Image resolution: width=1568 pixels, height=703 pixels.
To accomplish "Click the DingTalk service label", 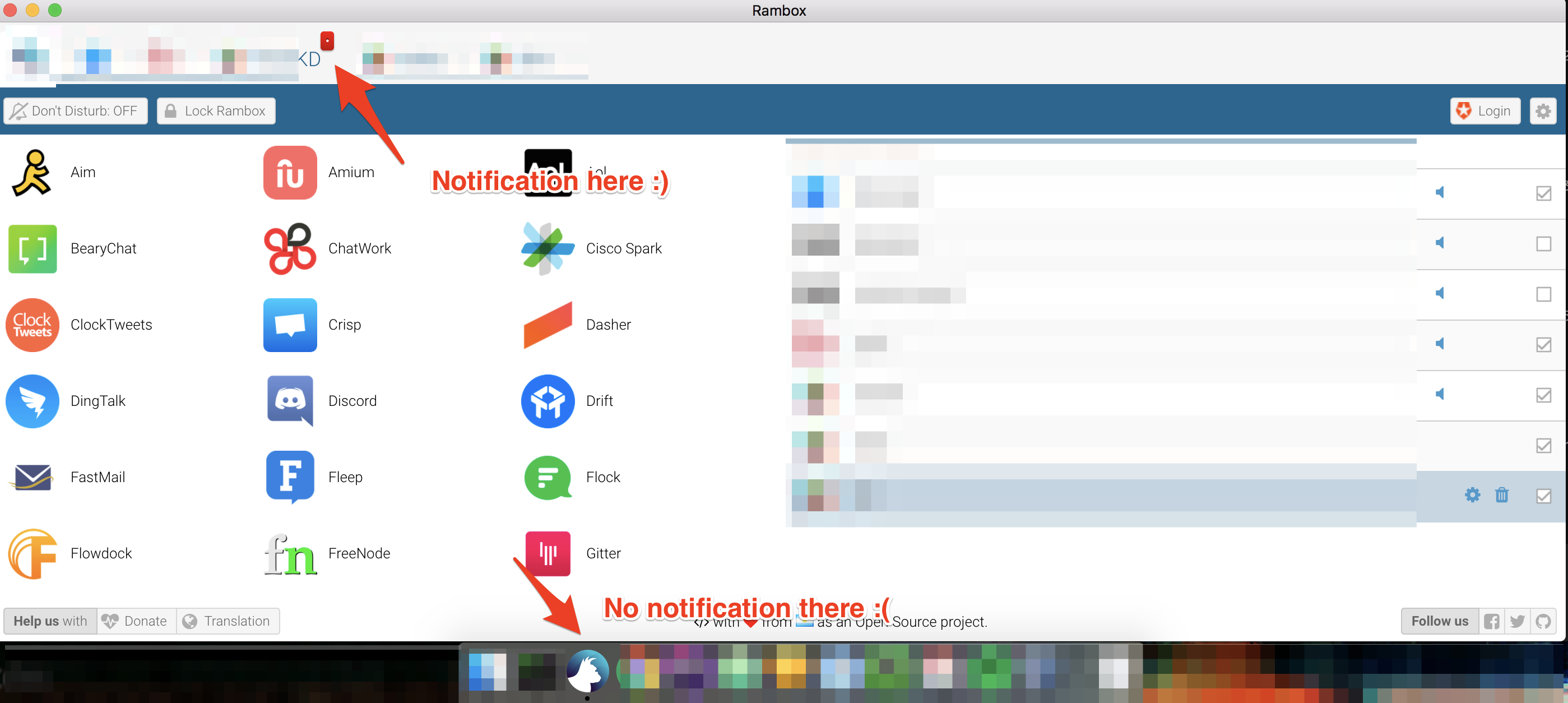I will (x=98, y=401).
